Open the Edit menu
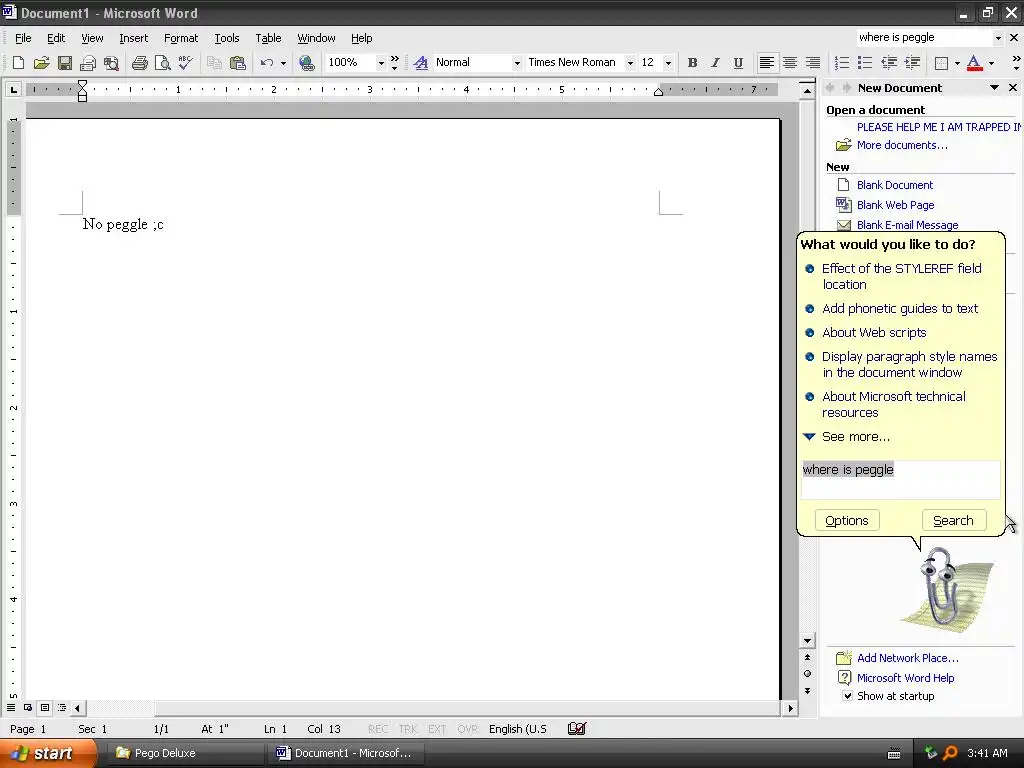Screen dimensions: 1024x768 (56, 38)
